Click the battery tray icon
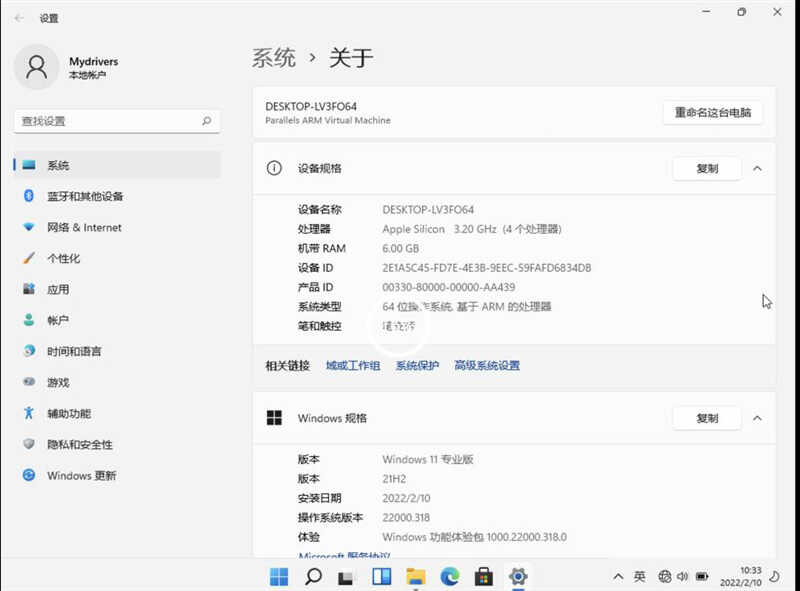 click(702, 577)
